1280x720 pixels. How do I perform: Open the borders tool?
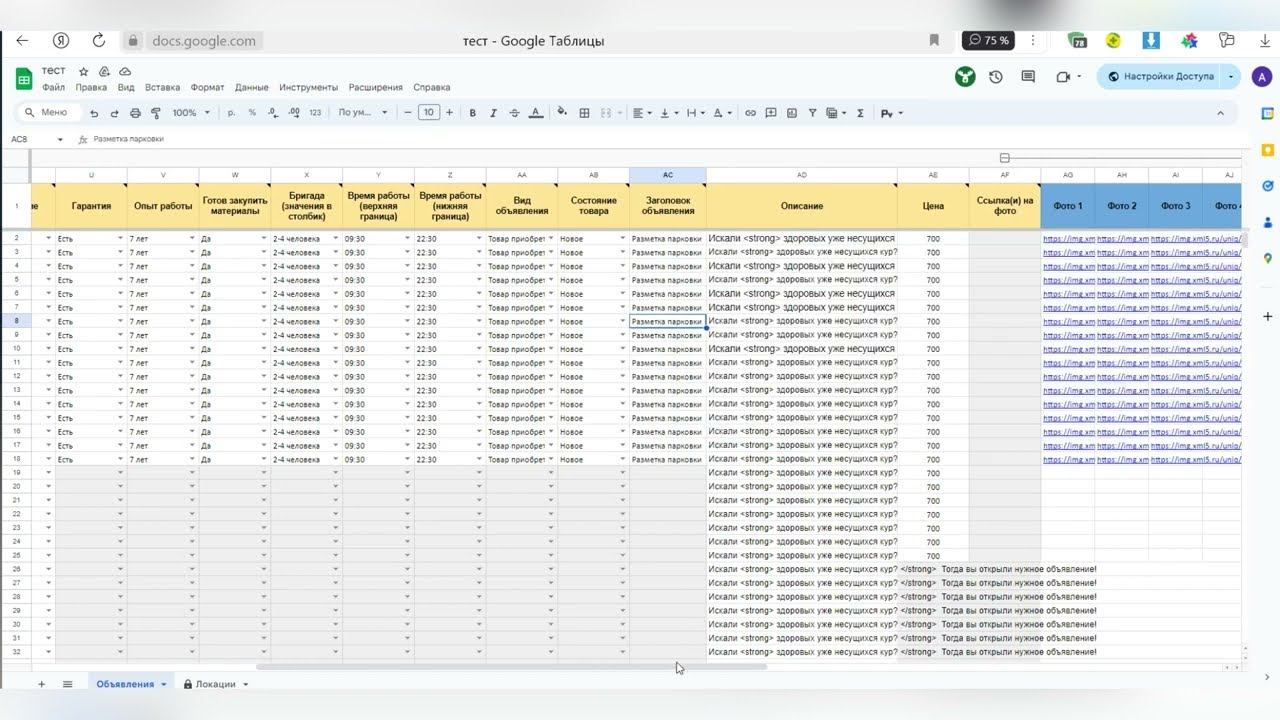click(x=585, y=113)
